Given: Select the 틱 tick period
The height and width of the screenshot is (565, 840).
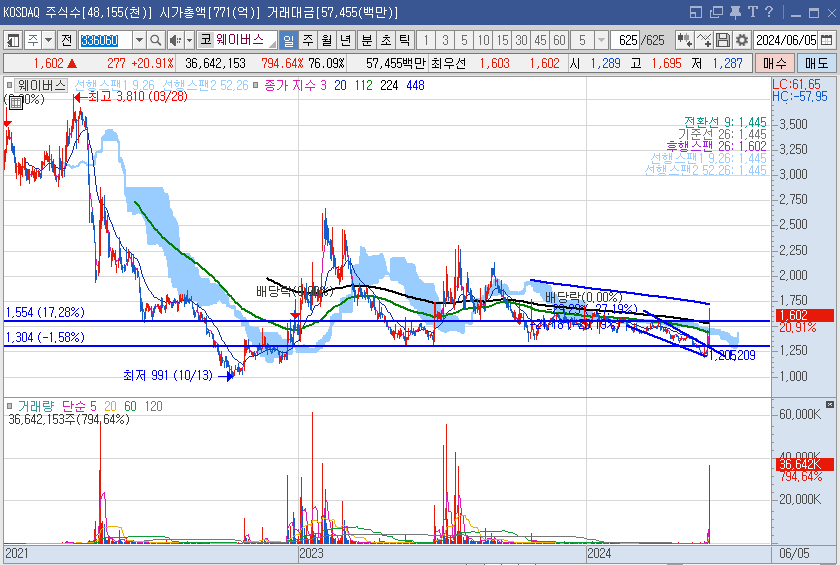Looking at the screenshot, I should point(404,40).
